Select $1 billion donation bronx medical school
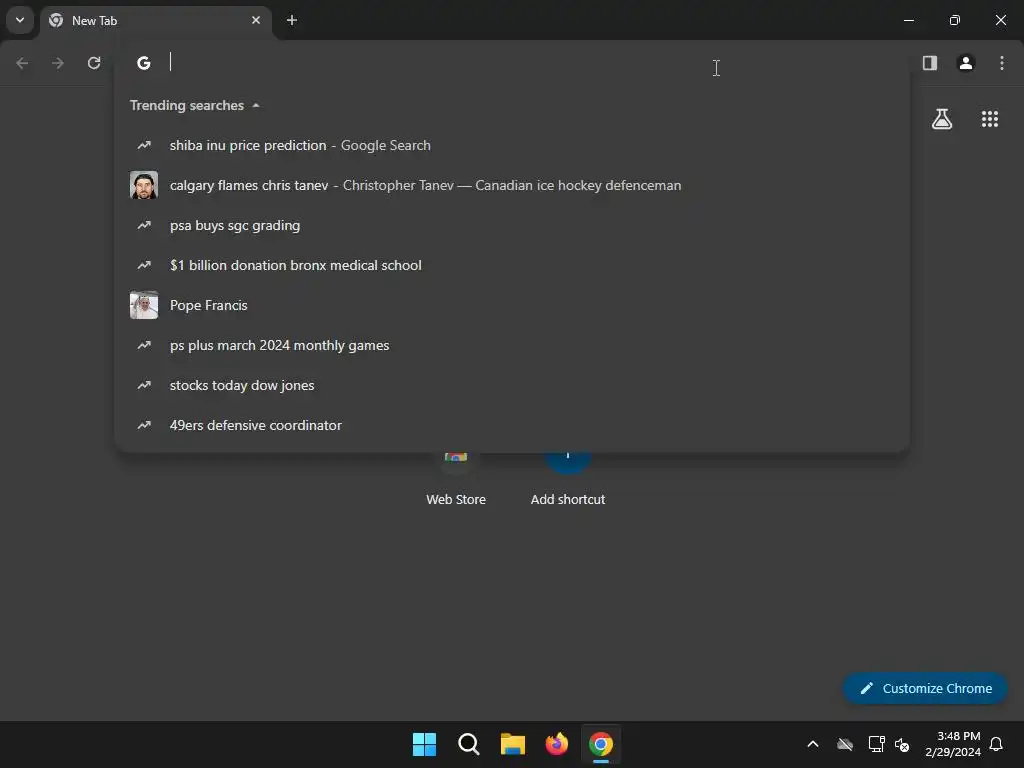The image size is (1024, 768). pos(512,265)
